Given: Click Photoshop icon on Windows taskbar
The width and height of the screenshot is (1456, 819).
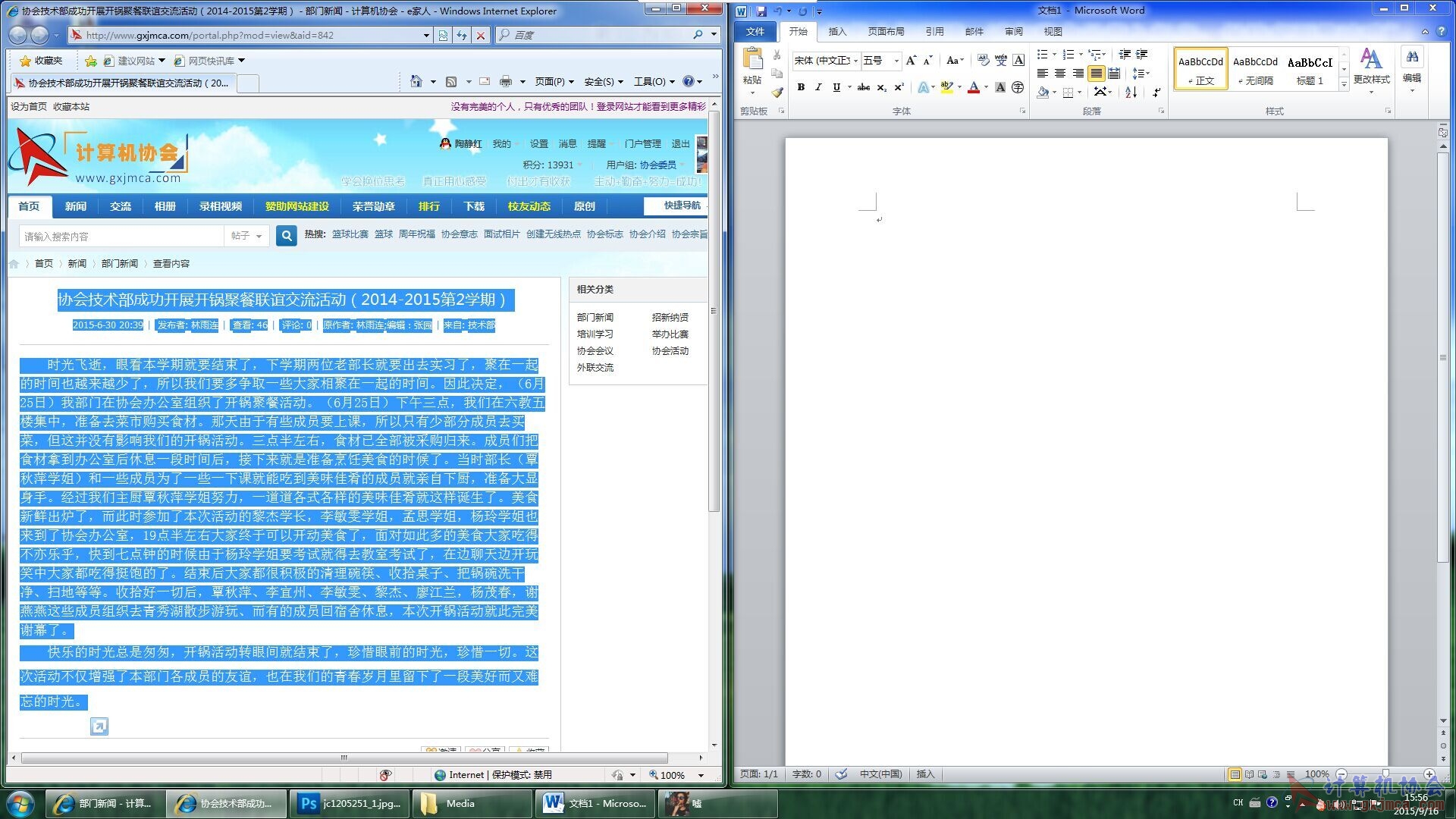Looking at the screenshot, I should click(309, 803).
